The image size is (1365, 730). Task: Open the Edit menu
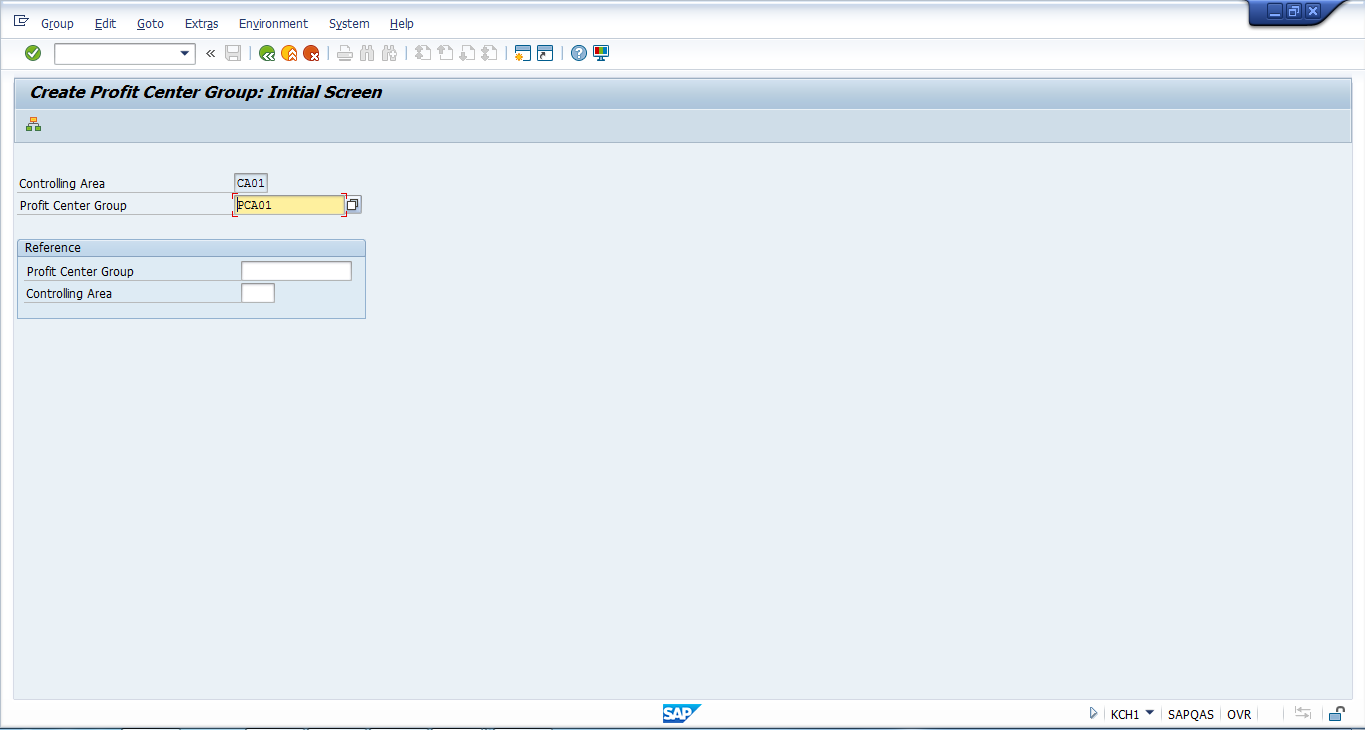[x=105, y=23]
